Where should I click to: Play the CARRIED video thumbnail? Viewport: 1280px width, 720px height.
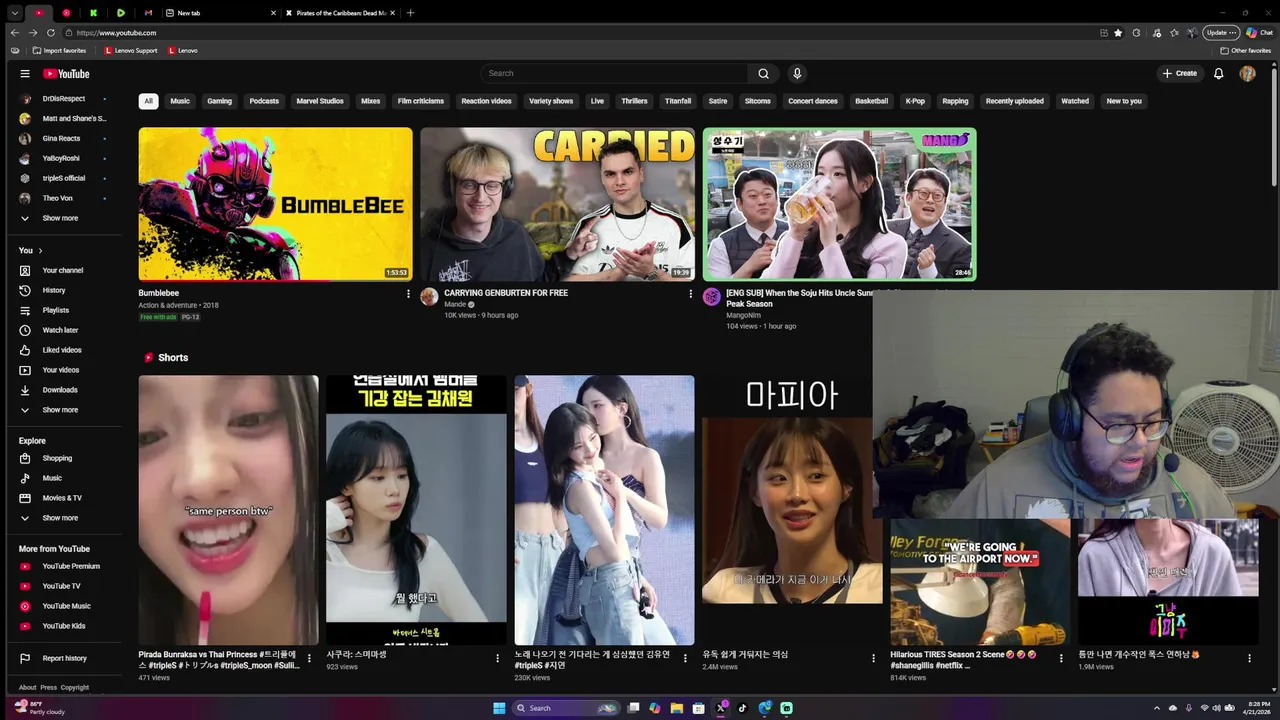557,204
